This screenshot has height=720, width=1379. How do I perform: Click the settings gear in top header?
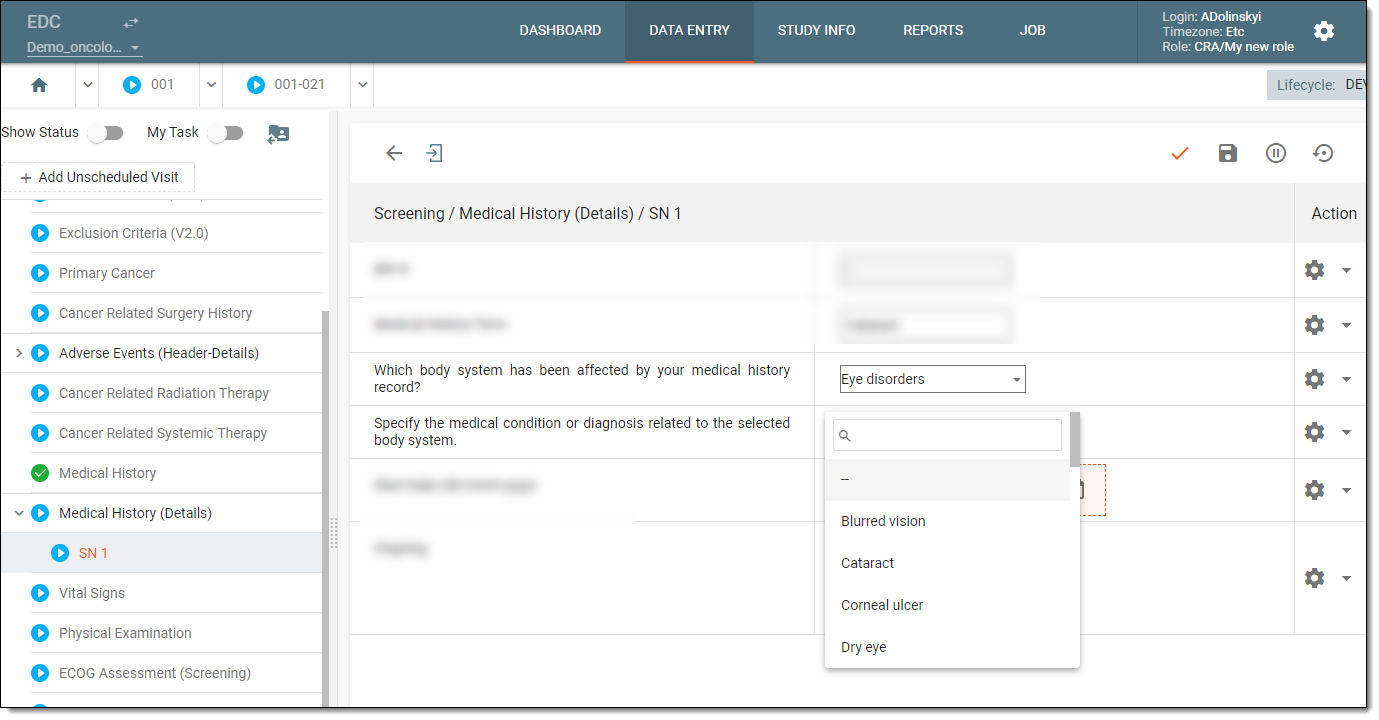point(1324,31)
